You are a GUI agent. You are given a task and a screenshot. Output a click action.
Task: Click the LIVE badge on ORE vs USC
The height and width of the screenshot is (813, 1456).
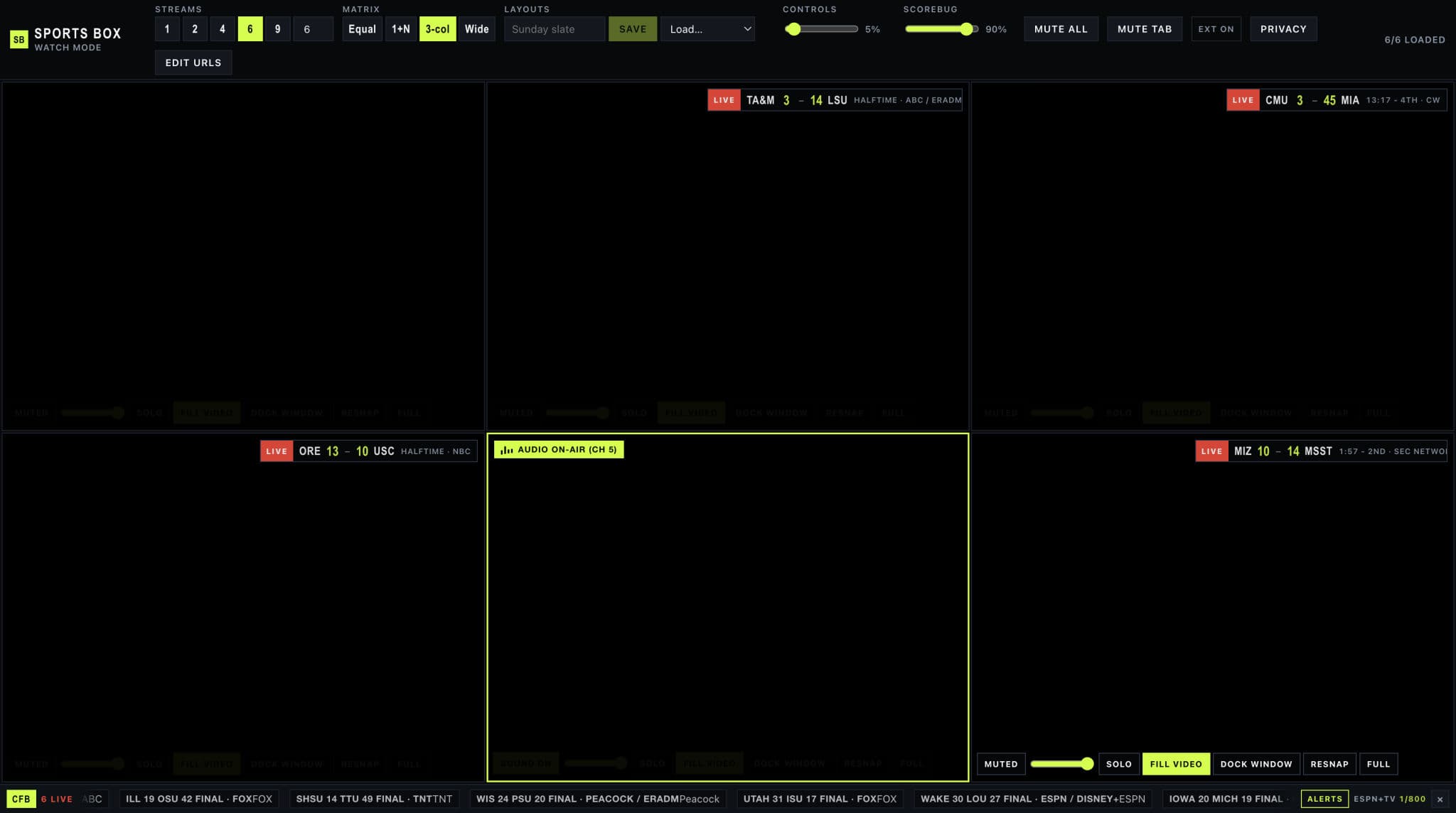(277, 451)
